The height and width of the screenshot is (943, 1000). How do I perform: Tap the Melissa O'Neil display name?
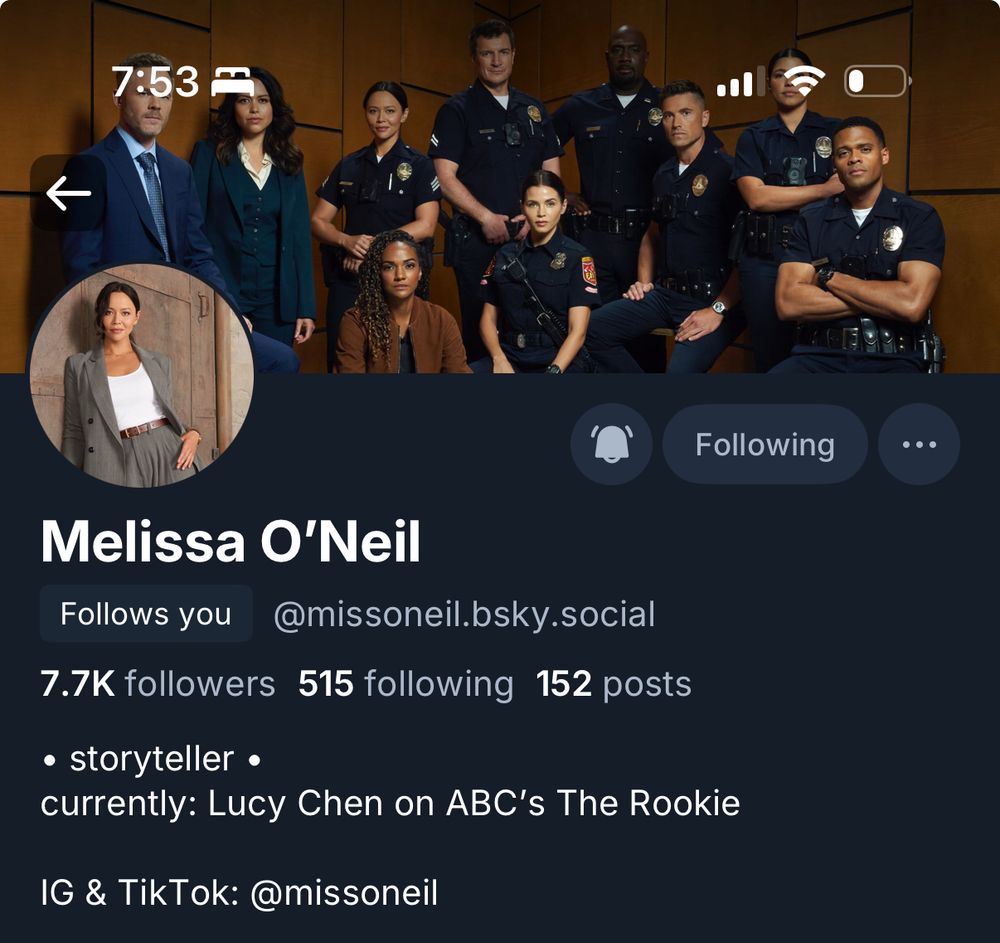[230, 541]
